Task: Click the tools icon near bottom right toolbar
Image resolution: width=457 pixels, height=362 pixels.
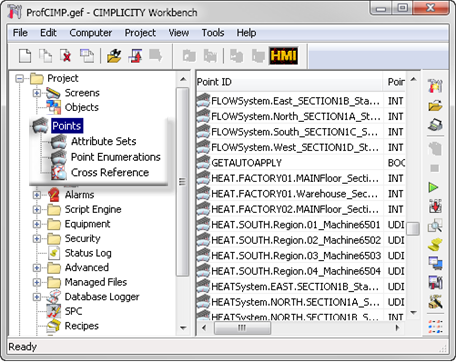Action: pyautogui.click(x=435, y=302)
